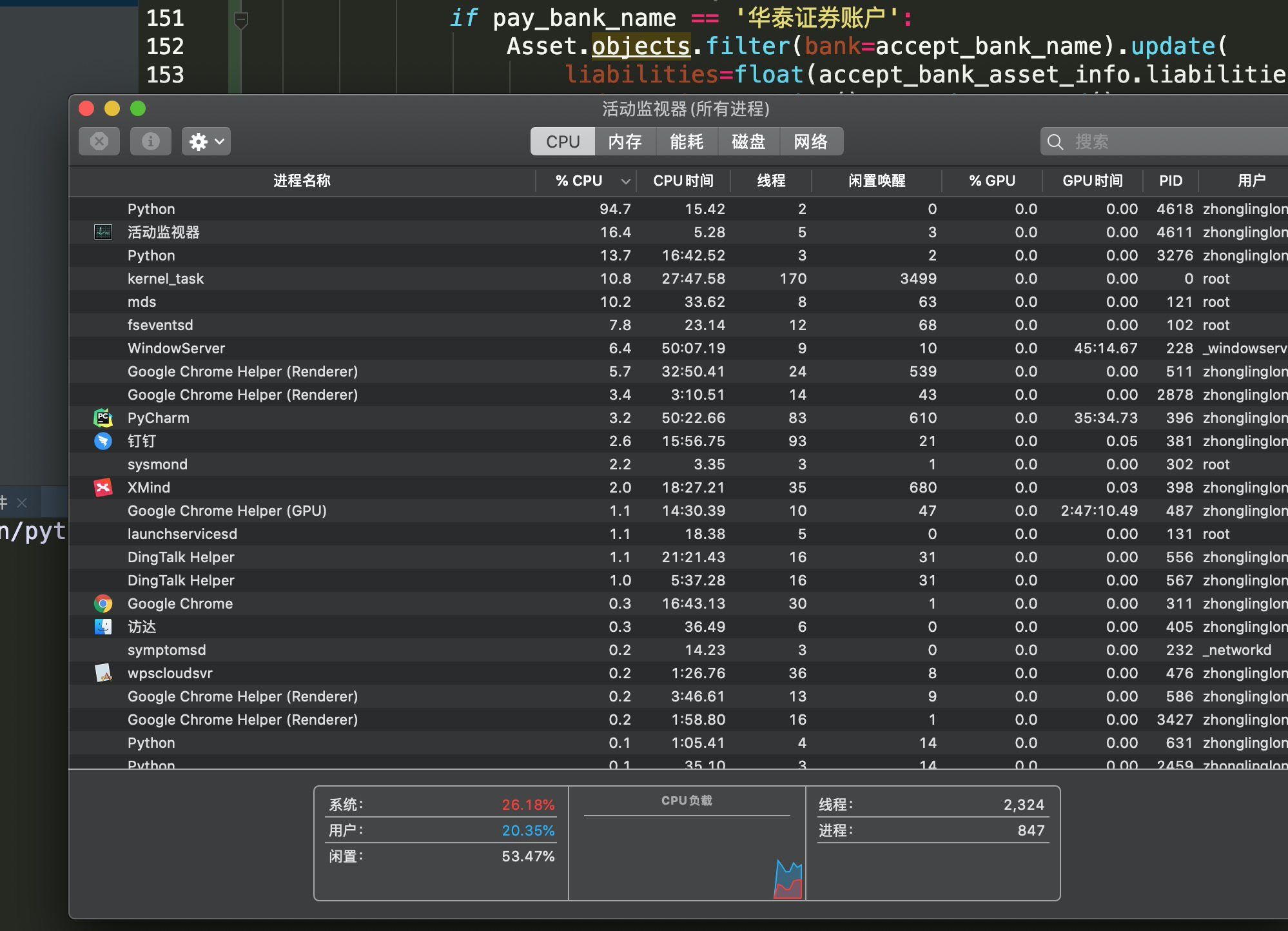Switch to the 内存 tab
Image resolution: width=1288 pixels, height=931 pixels.
(625, 142)
